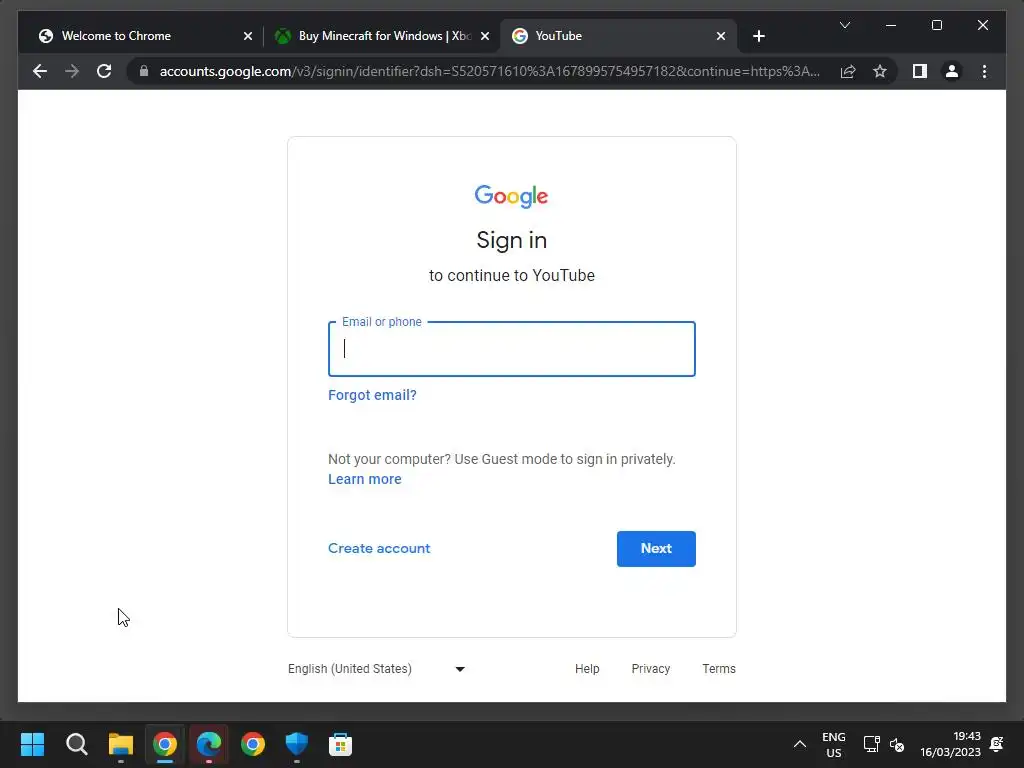Maximize the Chrome window
This screenshot has height=768, width=1024.
936,25
